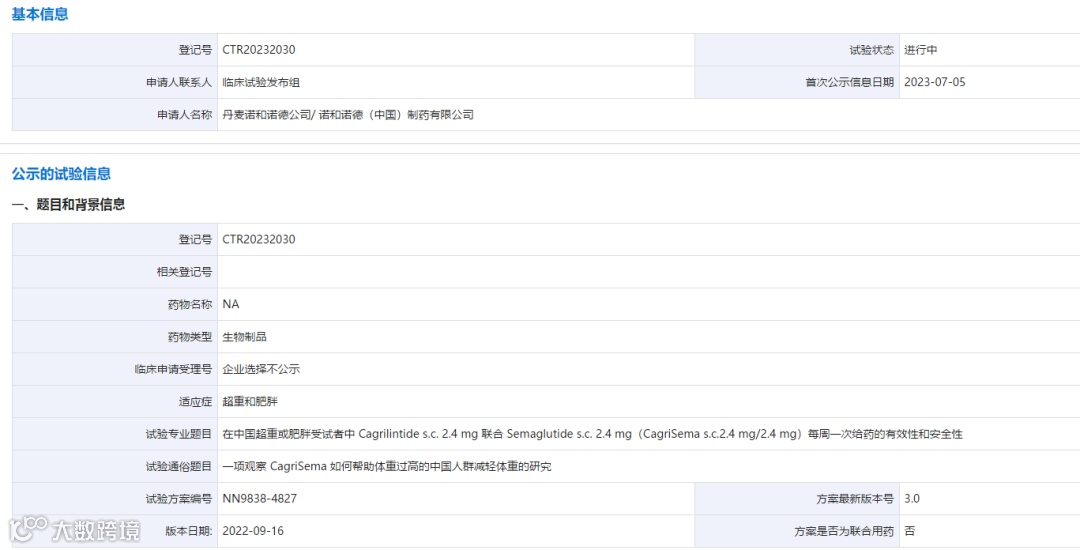The image size is (1080, 550).
Task: Select the version number 3.0
Action: pyautogui.click(x=912, y=498)
